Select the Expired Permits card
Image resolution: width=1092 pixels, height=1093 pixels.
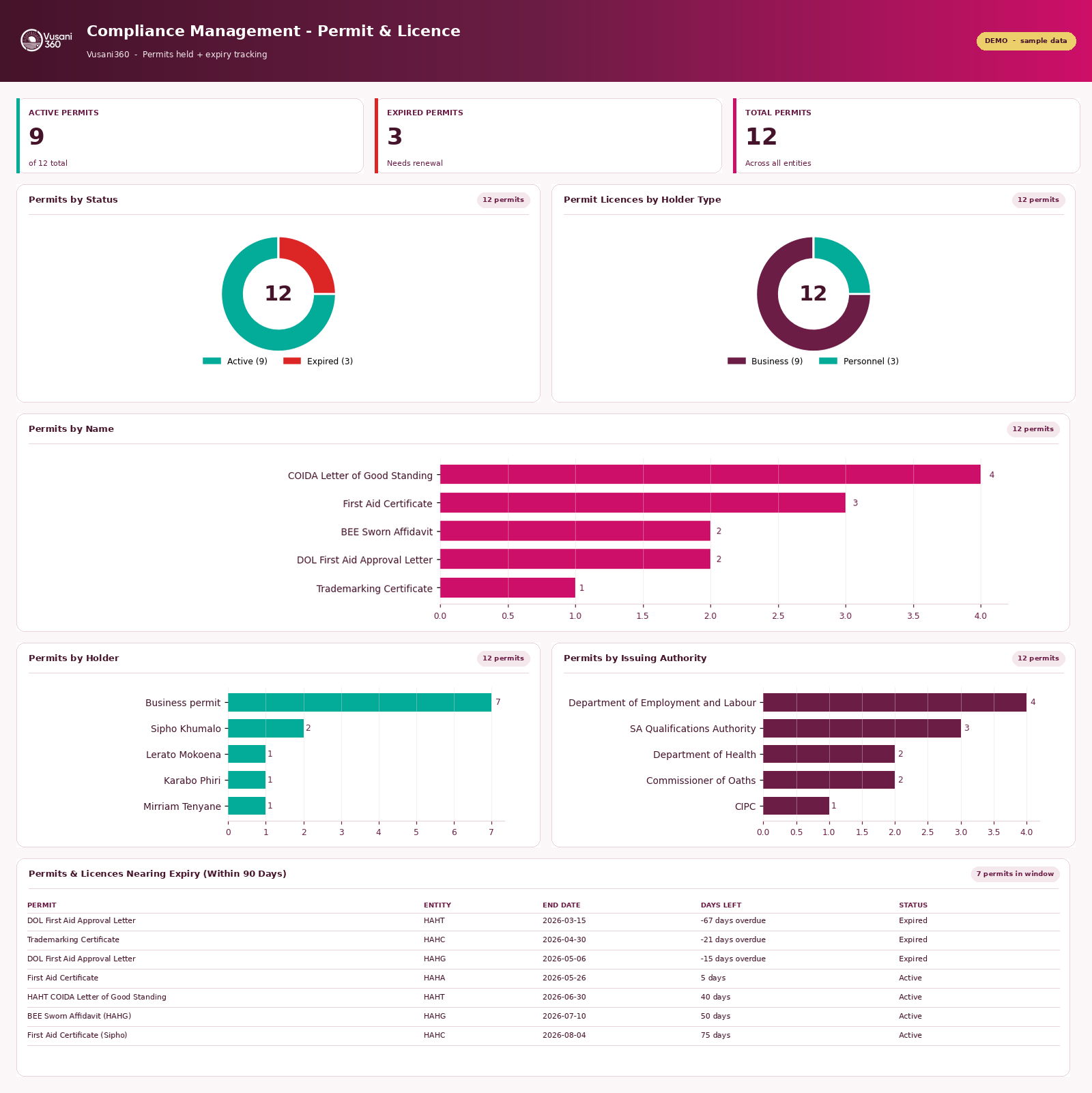548,136
